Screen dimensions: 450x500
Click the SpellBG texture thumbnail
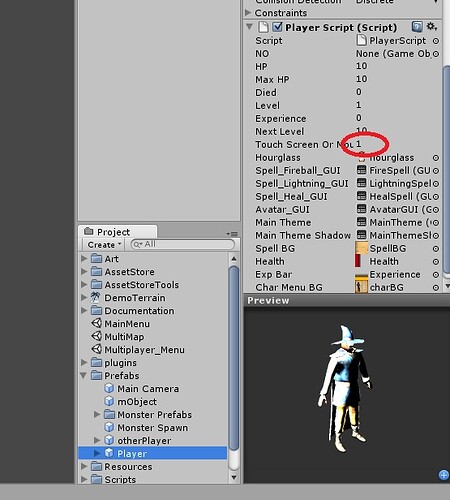[362, 248]
